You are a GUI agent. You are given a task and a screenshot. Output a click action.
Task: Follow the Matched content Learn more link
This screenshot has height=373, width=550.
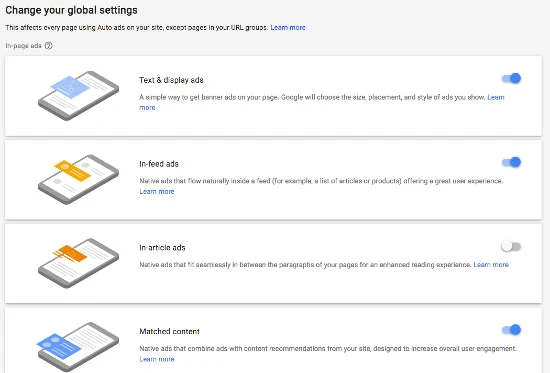click(157, 359)
